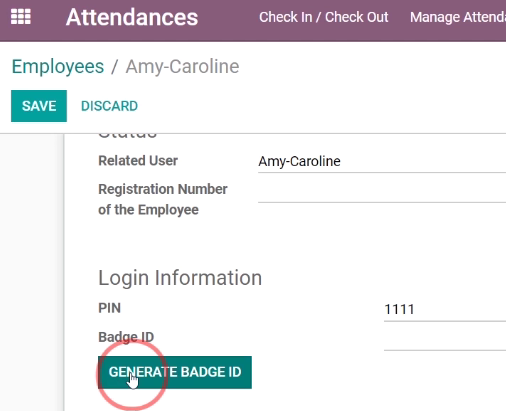Click the gray margin left of form sheet

(x=31, y=272)
